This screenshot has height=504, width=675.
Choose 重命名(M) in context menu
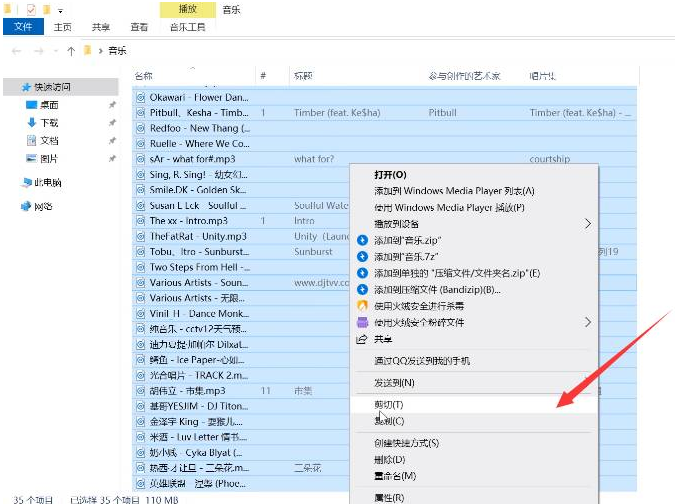click(x=474, y=476)
